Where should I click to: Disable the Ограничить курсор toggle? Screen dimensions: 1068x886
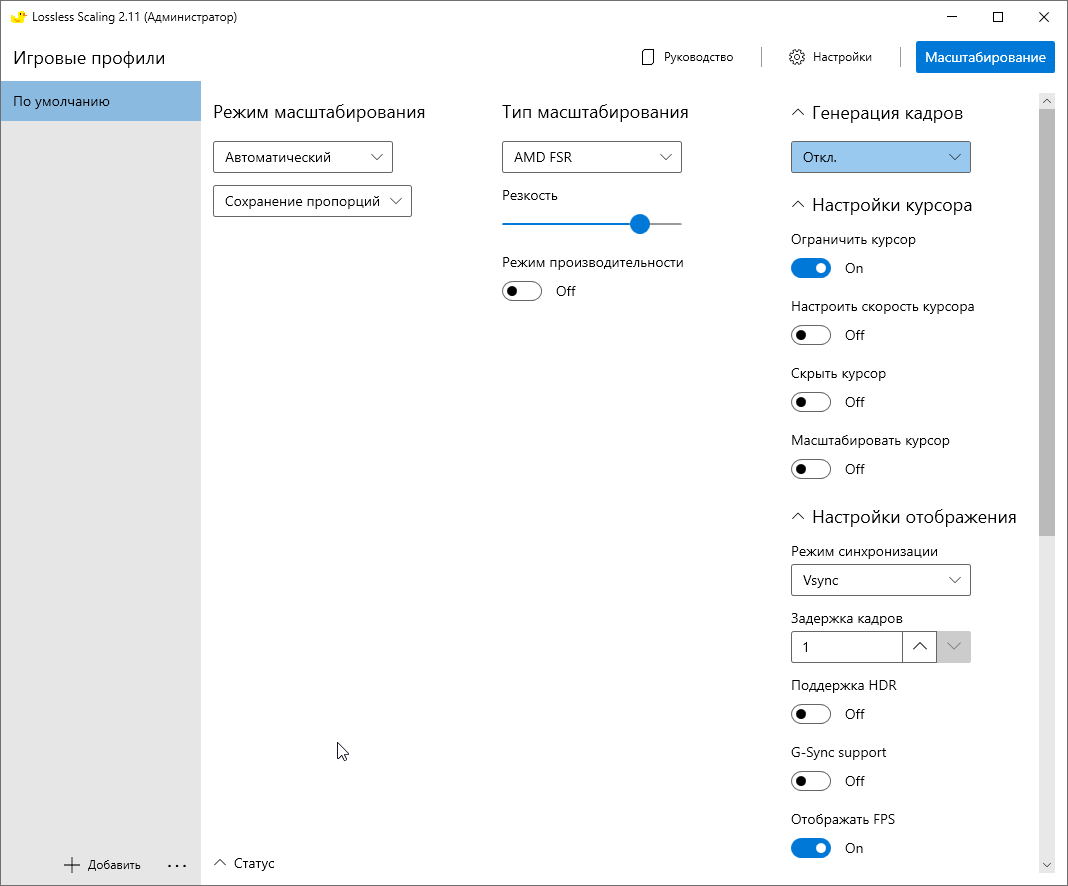coord(811,268)
